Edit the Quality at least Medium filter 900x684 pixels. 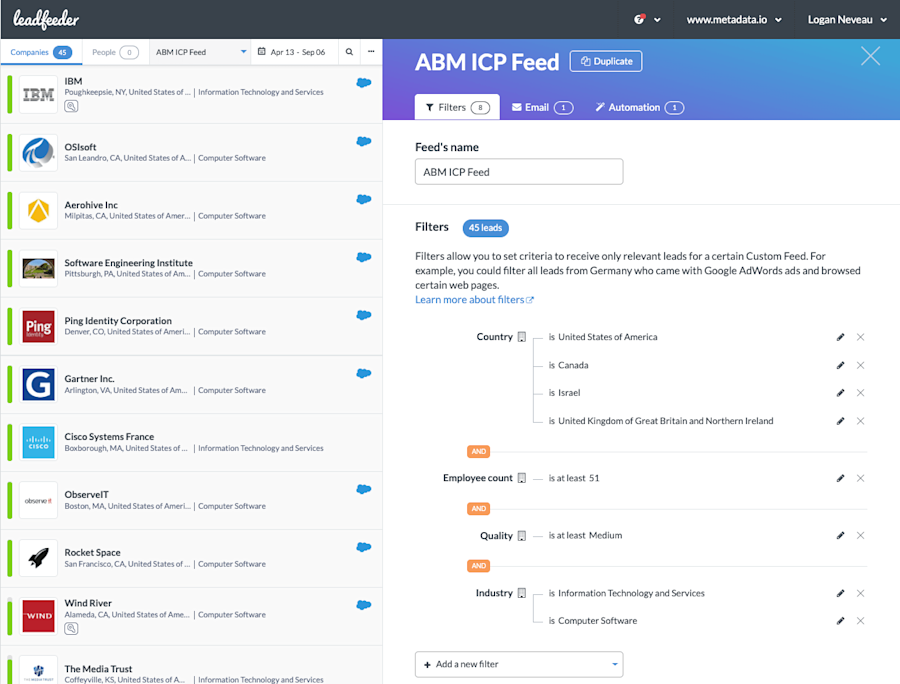click(840, 535)
